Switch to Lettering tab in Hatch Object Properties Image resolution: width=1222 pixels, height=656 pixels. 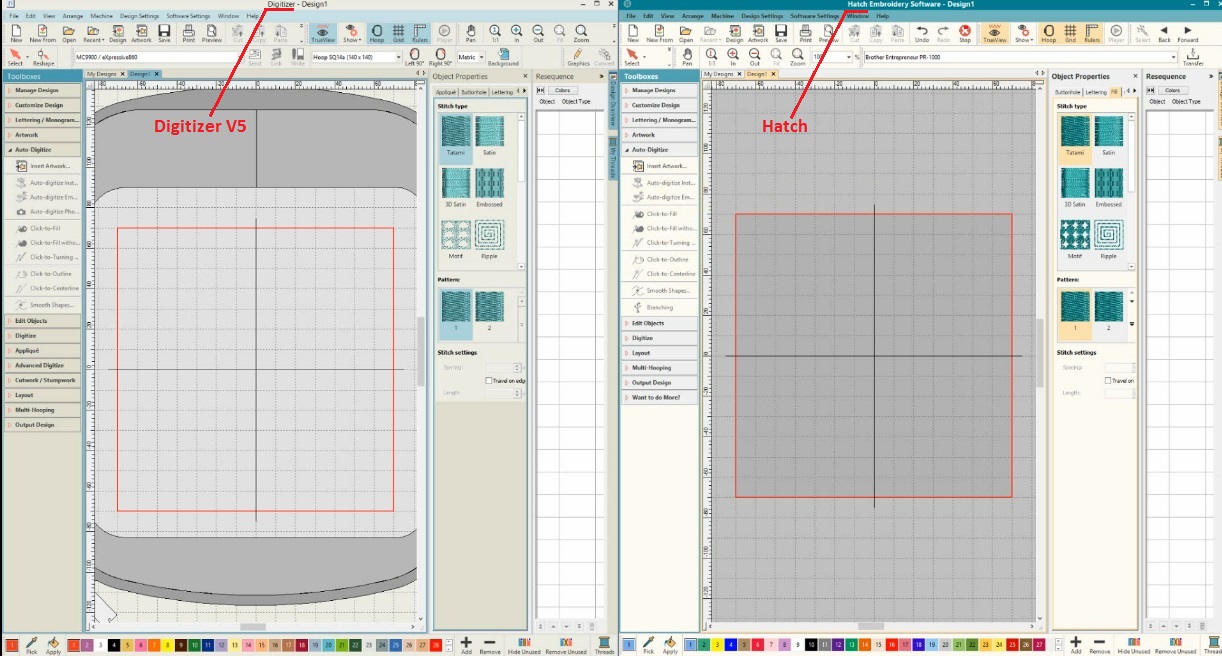1097,91
